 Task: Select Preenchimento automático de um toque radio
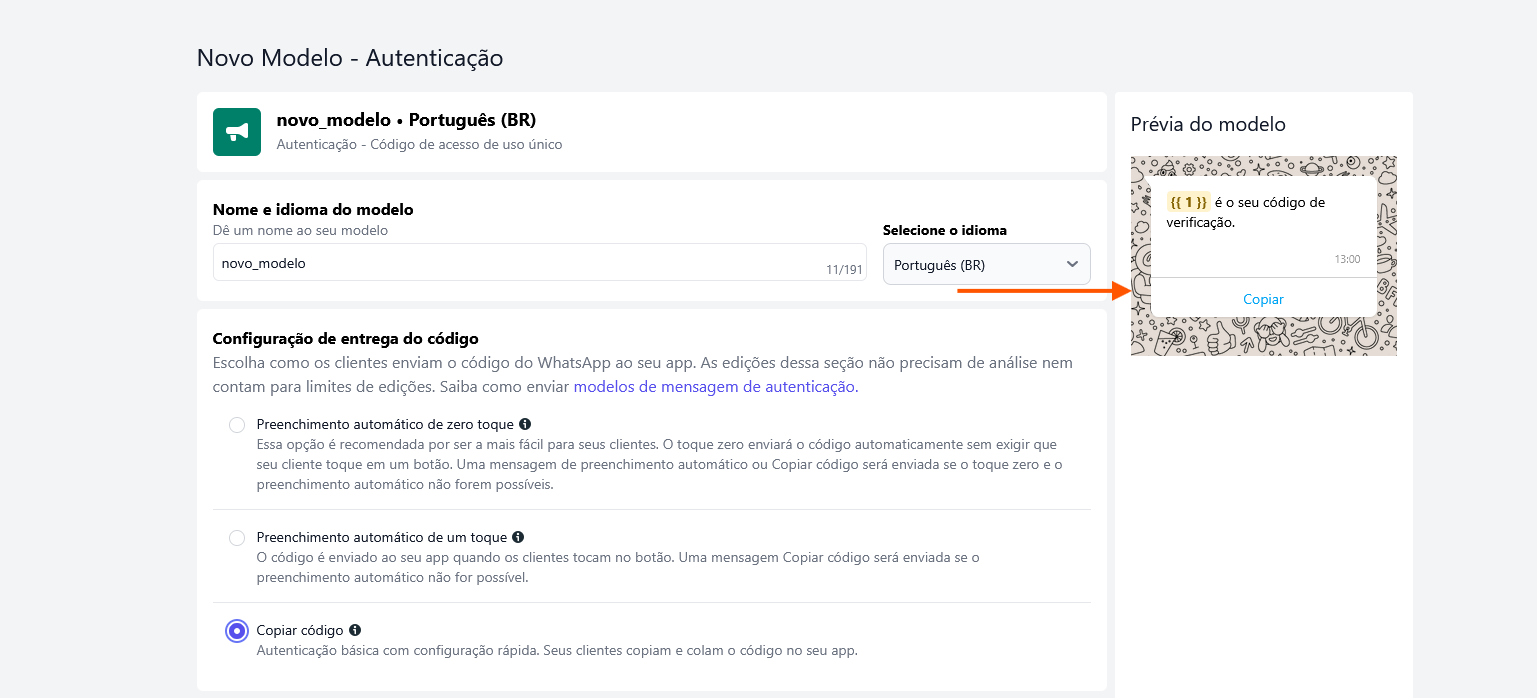coord(237,538)
